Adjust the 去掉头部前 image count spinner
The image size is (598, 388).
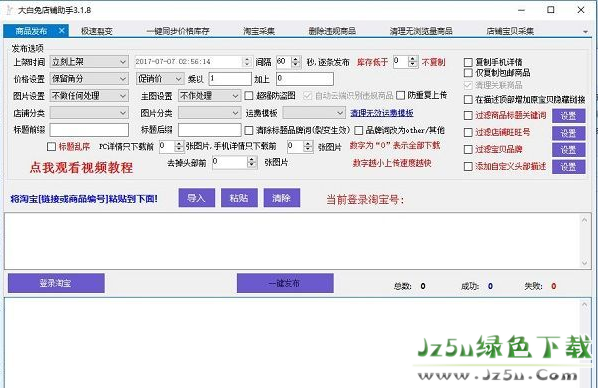click(252, 163)
